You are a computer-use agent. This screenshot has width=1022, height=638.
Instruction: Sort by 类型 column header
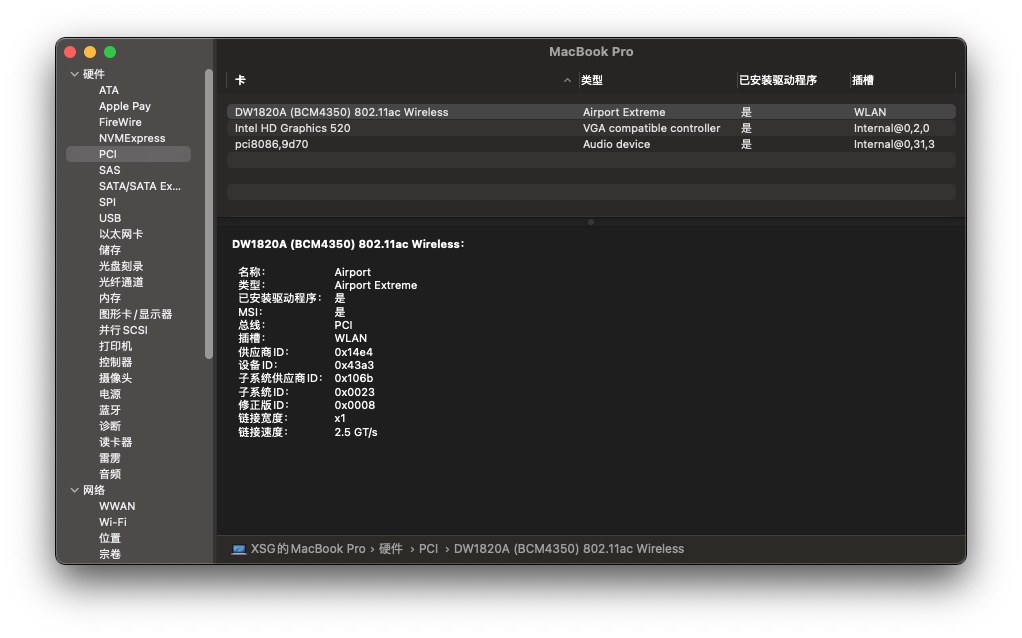[x=592, y=80]
